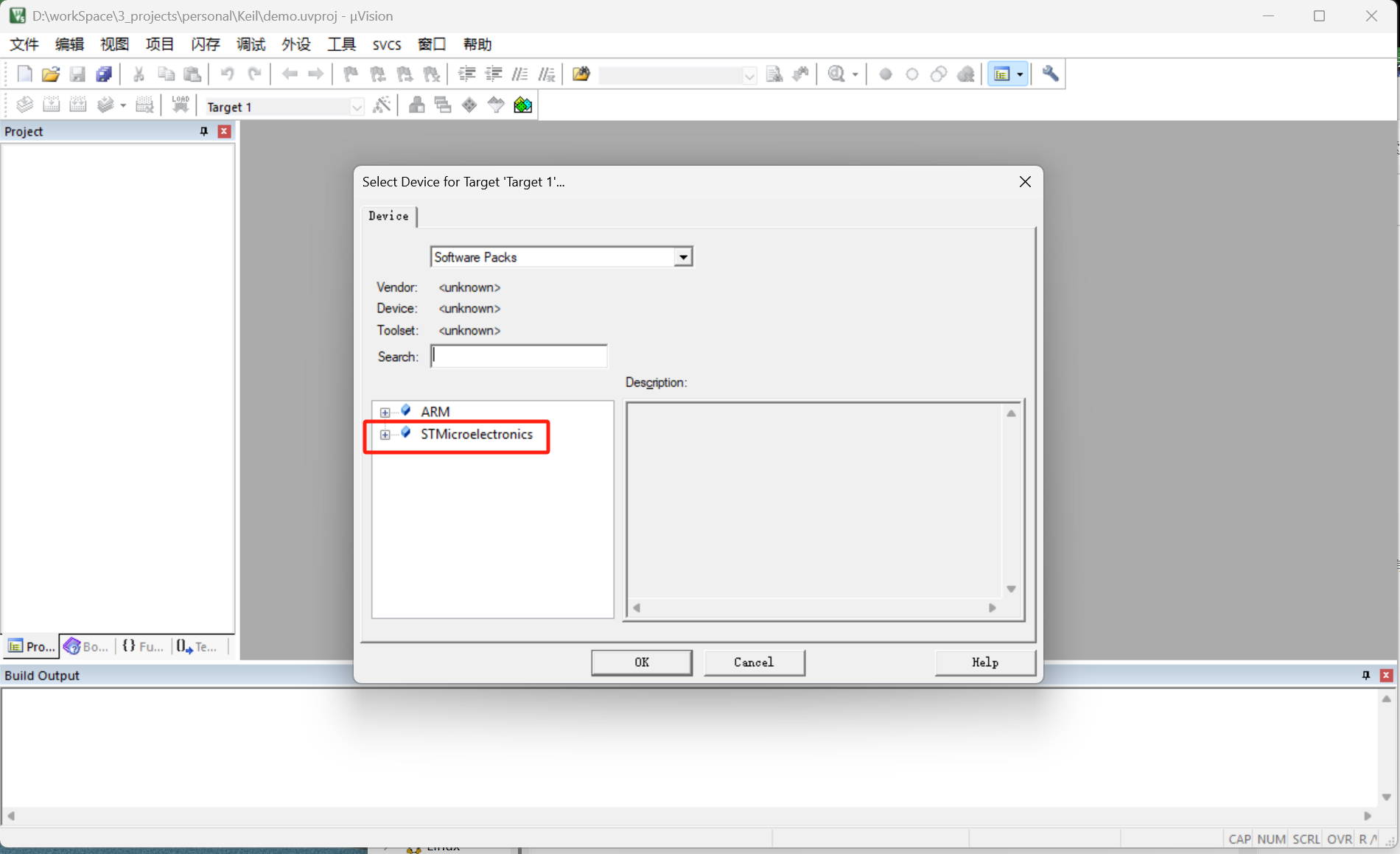Screen dimensions: 1400x854
Task: Toggle the Project window layout button
Action: 1001,74
